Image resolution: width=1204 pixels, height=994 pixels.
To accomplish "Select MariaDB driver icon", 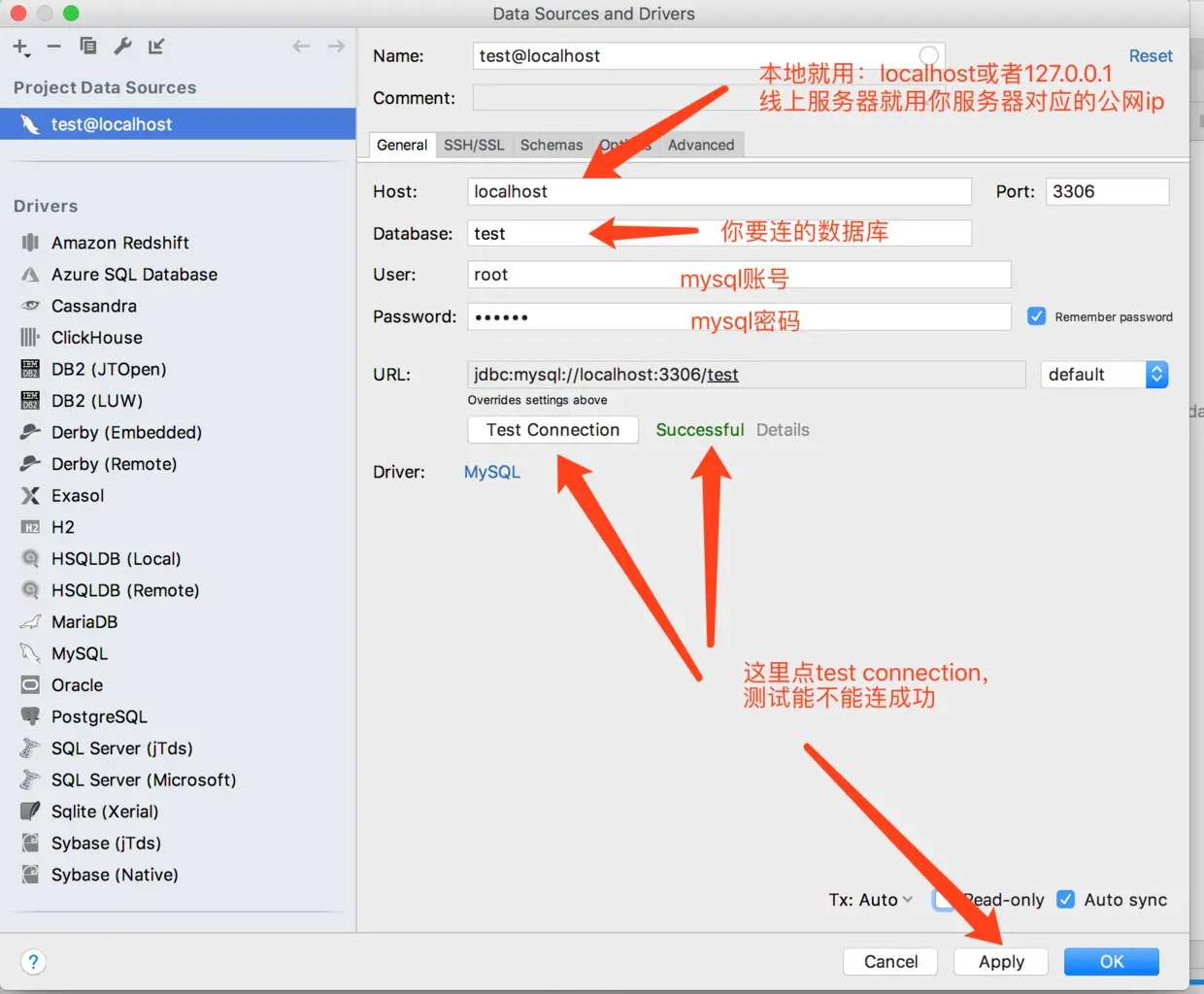I will click(31, 621).
